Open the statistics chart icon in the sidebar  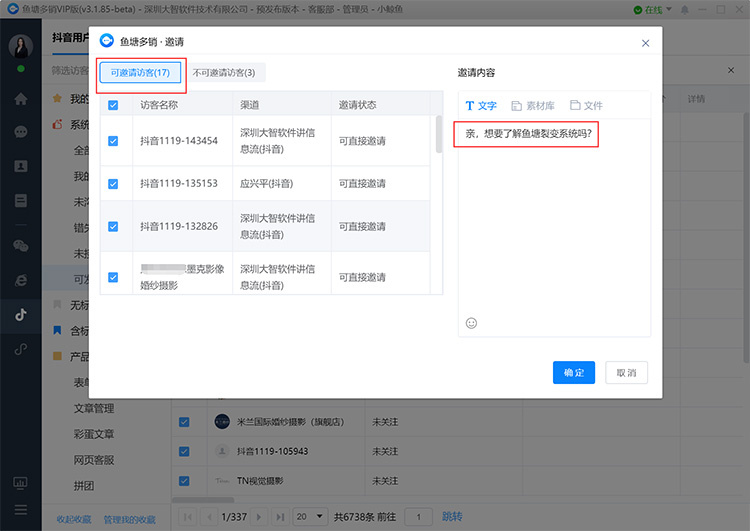coord(21,483)
